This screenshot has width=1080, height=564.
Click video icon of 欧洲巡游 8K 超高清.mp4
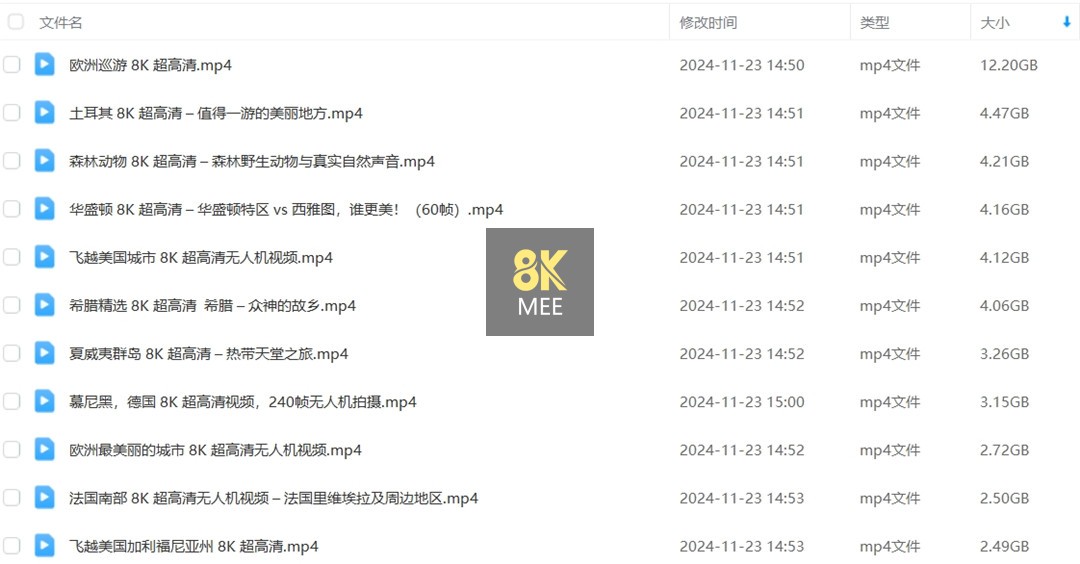(x=44, y=64)
